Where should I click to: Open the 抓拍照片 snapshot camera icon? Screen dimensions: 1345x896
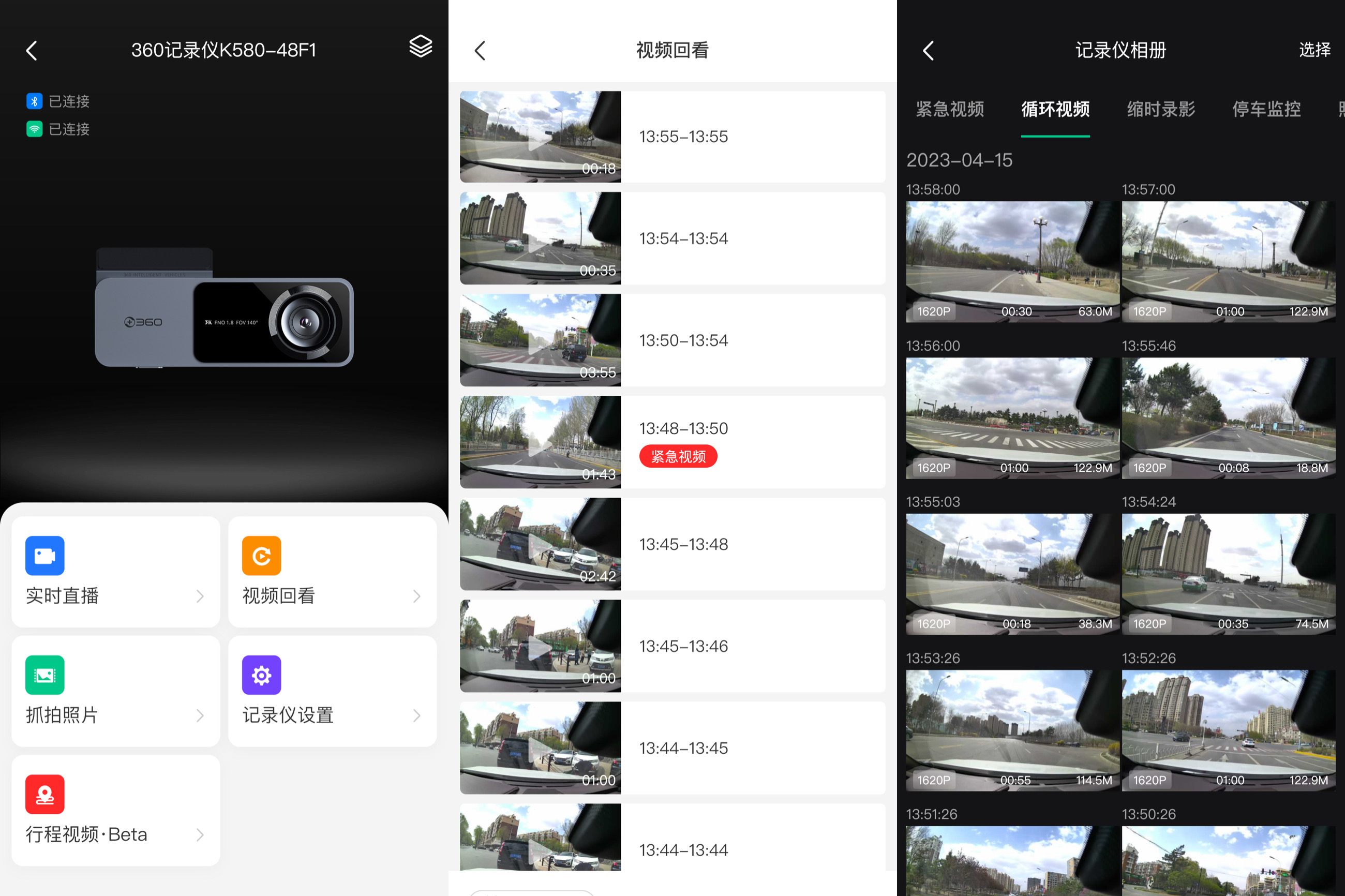(44, 674)
